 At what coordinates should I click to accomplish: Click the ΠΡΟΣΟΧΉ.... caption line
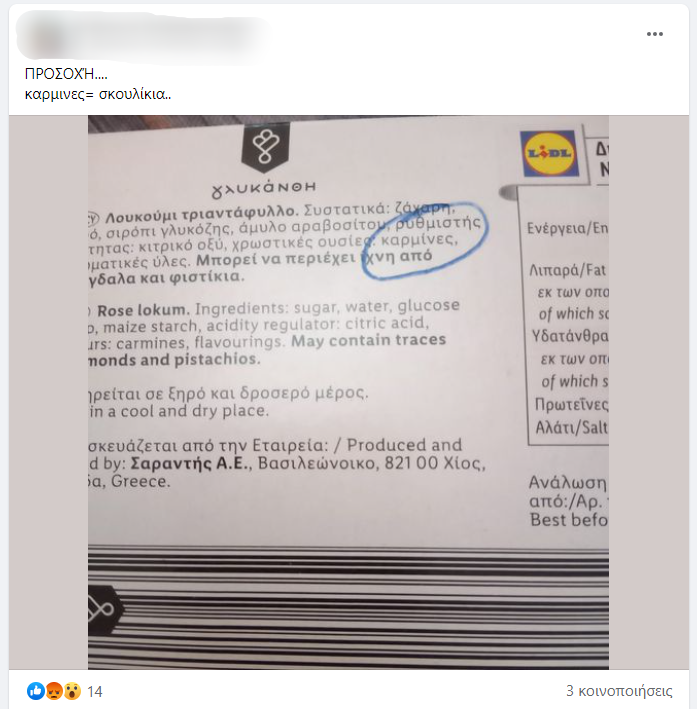point(66,74)
